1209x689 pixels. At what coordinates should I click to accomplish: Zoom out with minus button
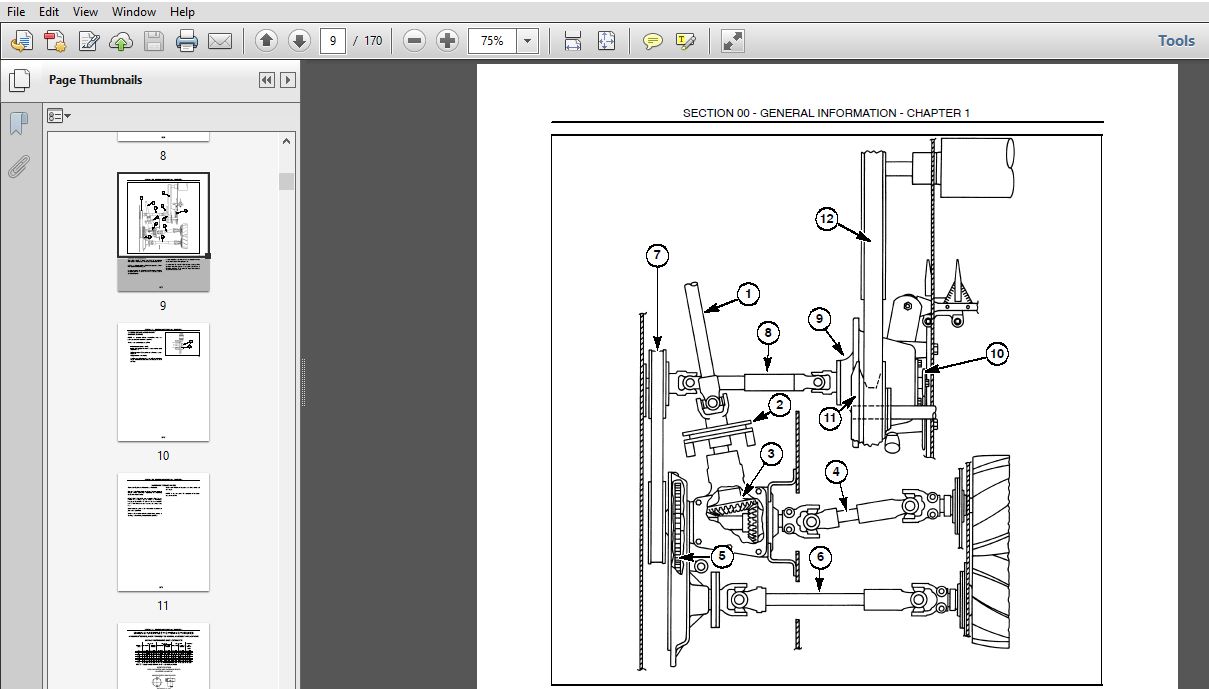(415, 41)
